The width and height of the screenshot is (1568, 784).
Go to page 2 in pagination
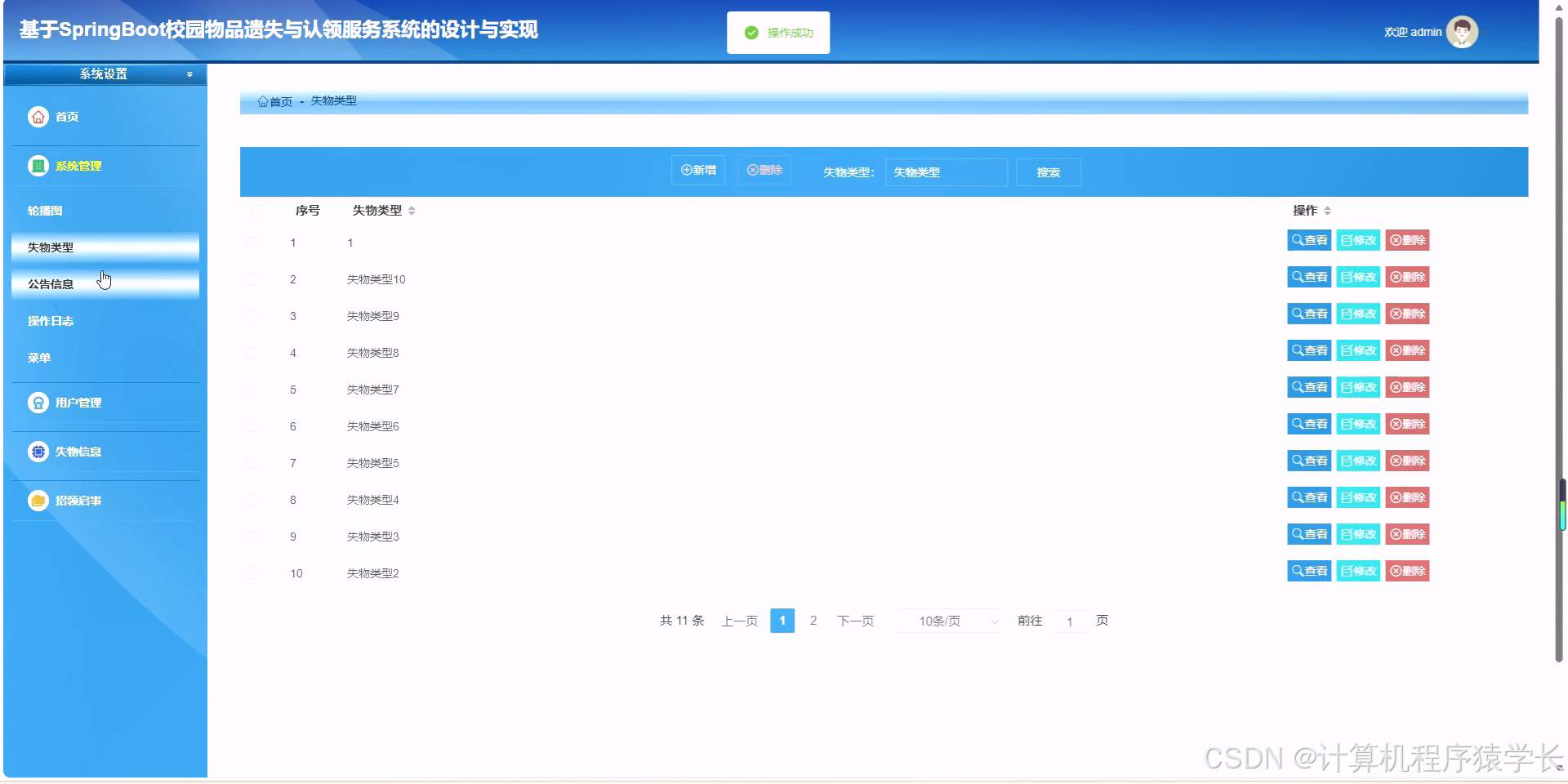click(x=813, y=621)
